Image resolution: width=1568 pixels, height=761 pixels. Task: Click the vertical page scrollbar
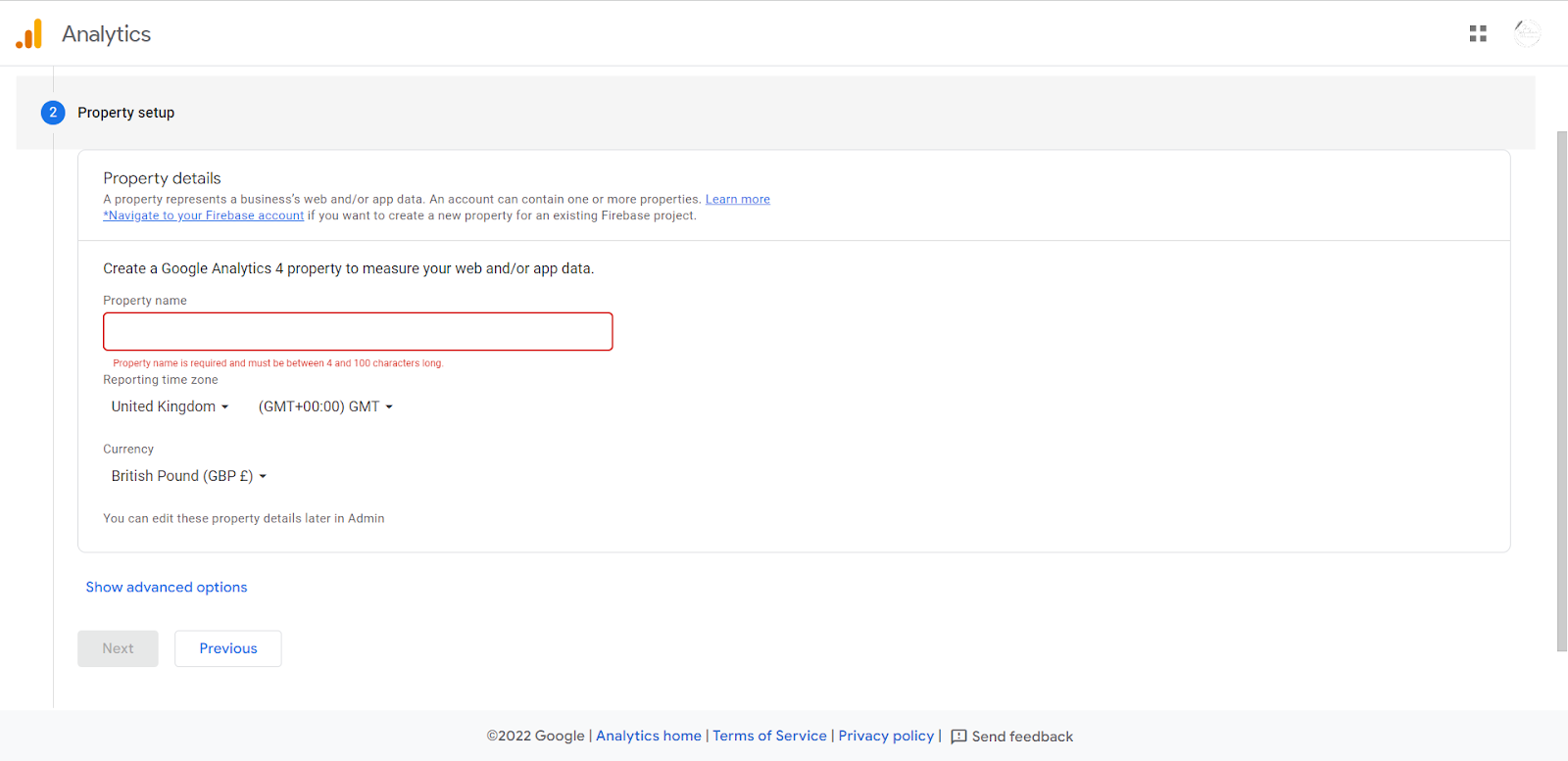(1562, 390)
